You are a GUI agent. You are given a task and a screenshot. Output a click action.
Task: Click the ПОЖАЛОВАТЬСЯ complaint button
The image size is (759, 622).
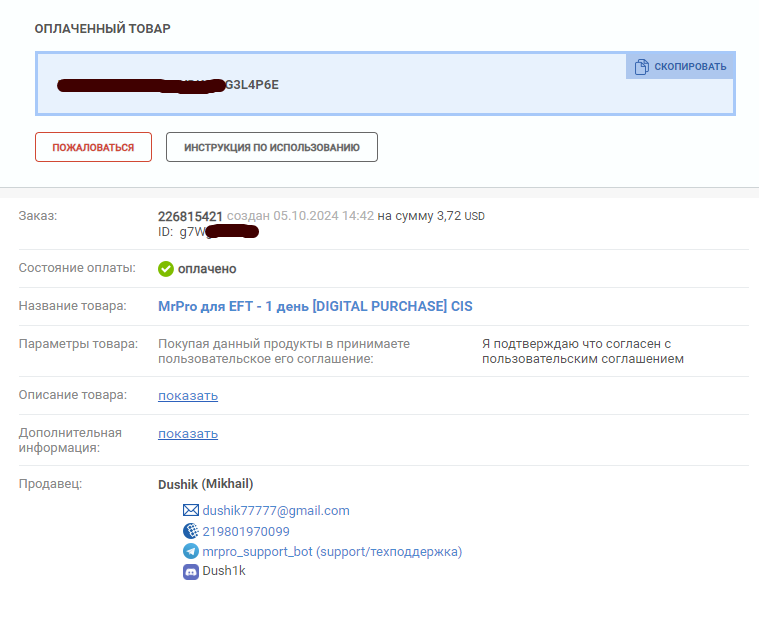coord(93,147)
